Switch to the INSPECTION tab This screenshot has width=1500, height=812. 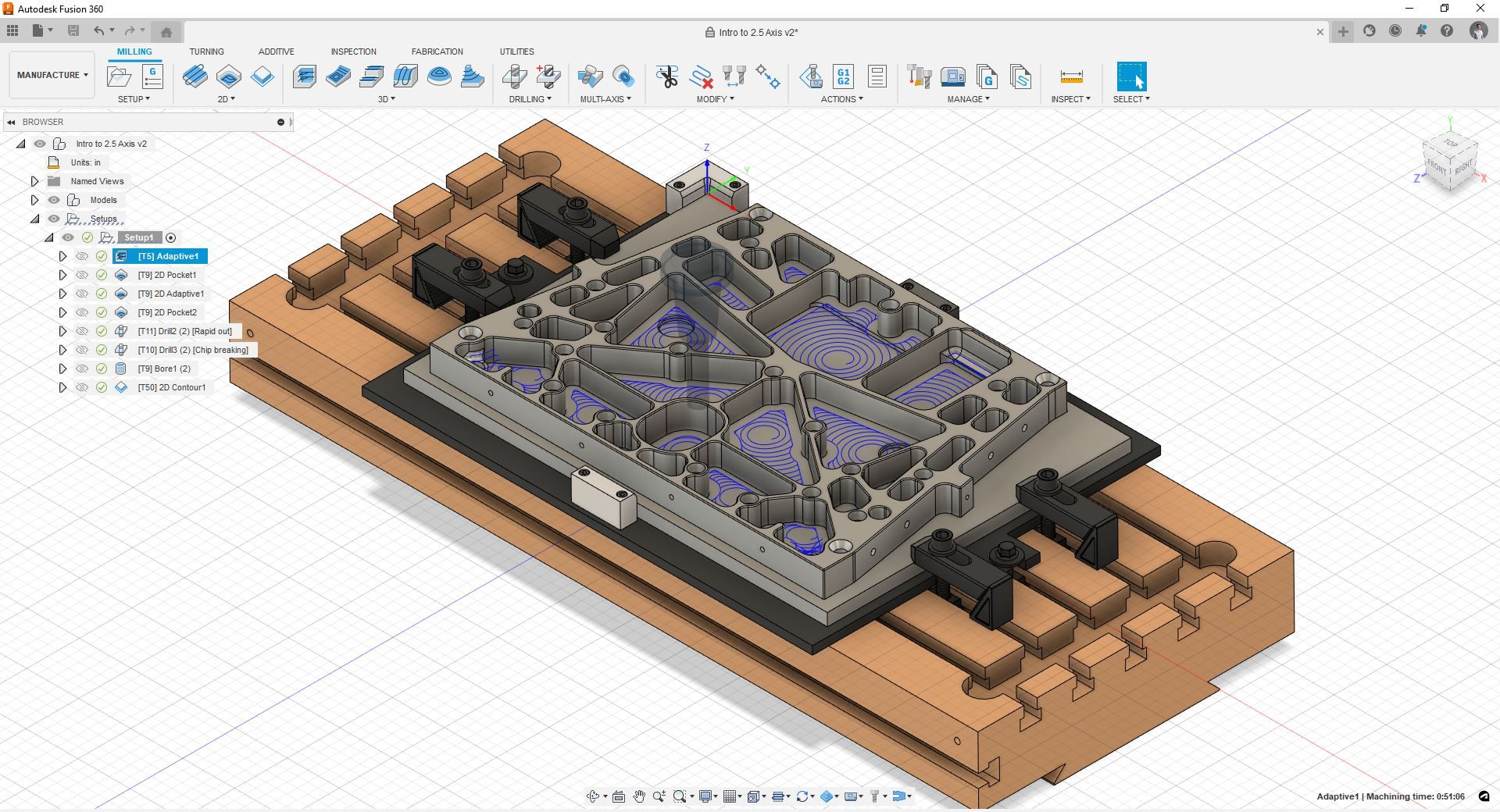click(353, 52)
